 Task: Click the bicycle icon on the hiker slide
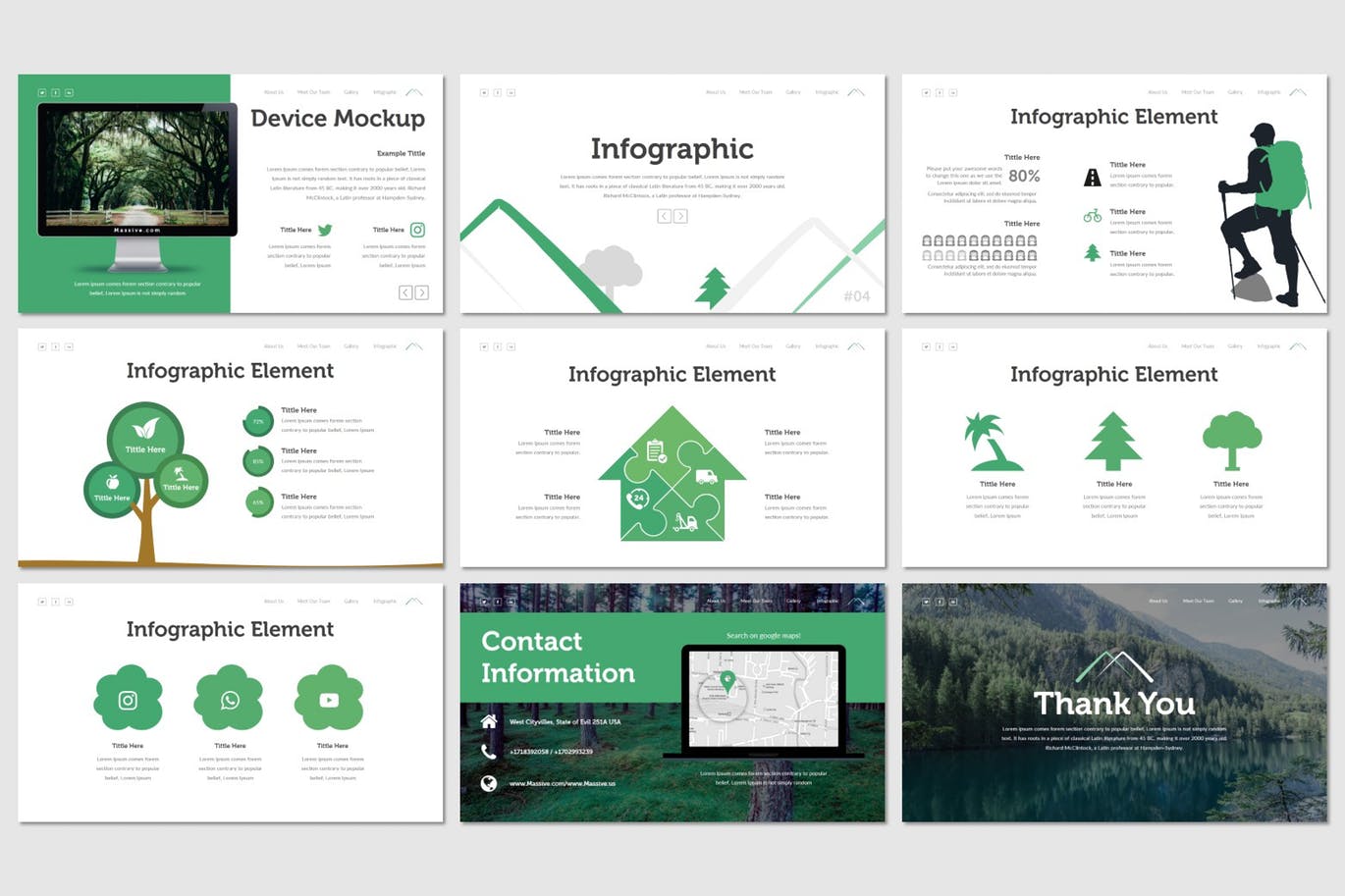tap(1092, 216)
